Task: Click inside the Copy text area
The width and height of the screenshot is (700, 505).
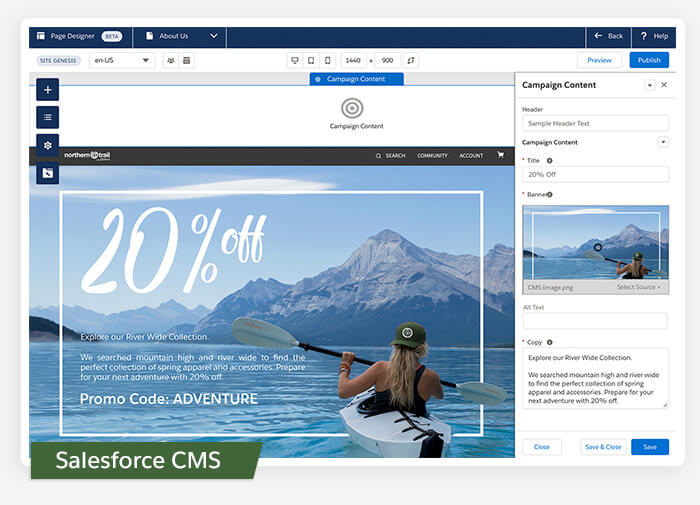Action: 596,378
